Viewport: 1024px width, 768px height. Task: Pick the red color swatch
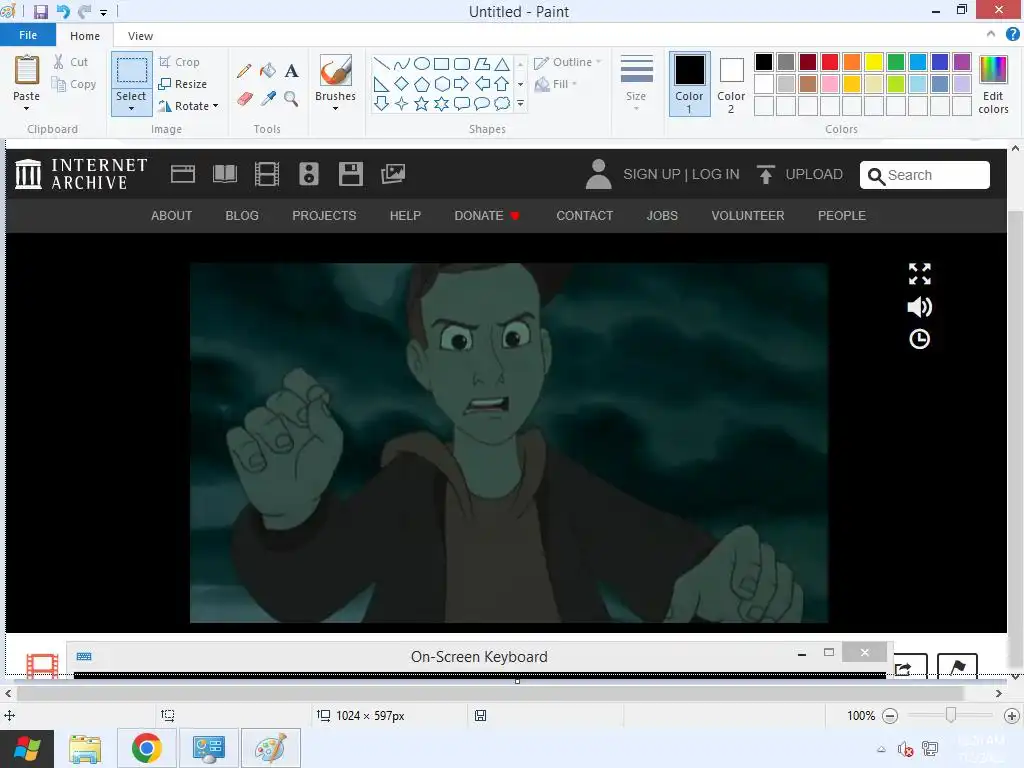coord(829,62)
